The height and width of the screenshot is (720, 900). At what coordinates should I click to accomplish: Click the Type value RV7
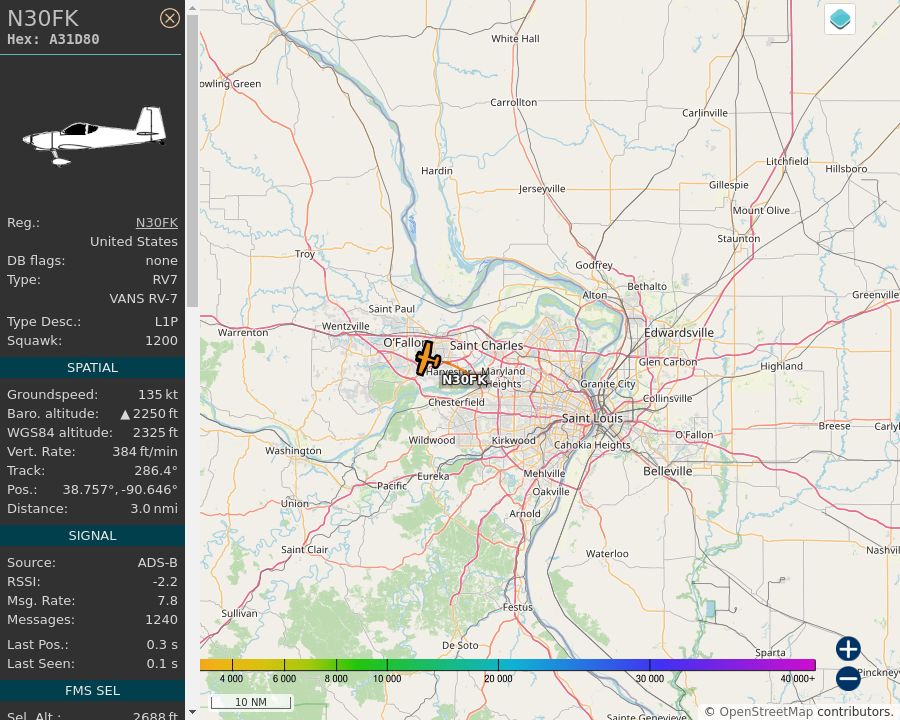click(x=165, y=280)
